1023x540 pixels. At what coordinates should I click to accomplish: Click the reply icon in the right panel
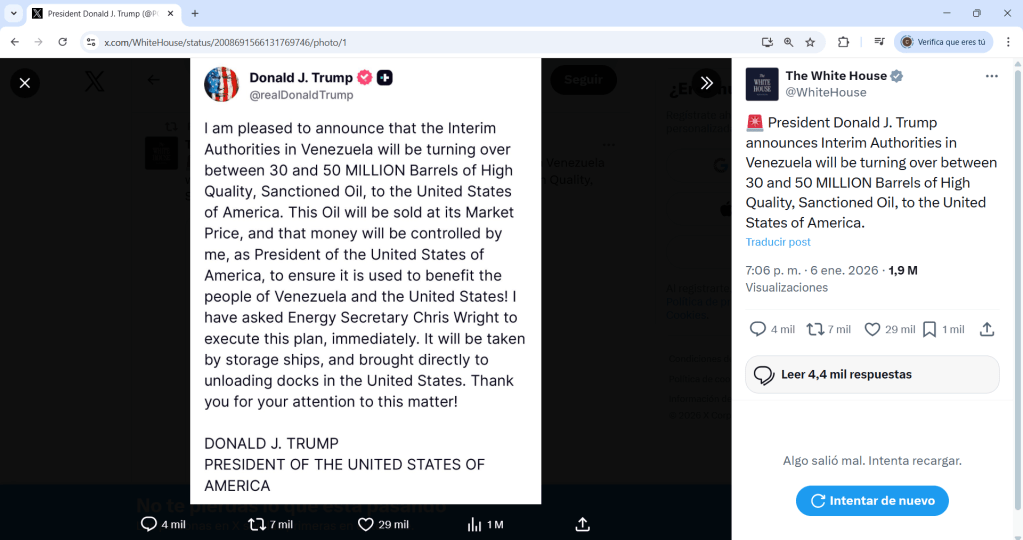pos(758,329)
